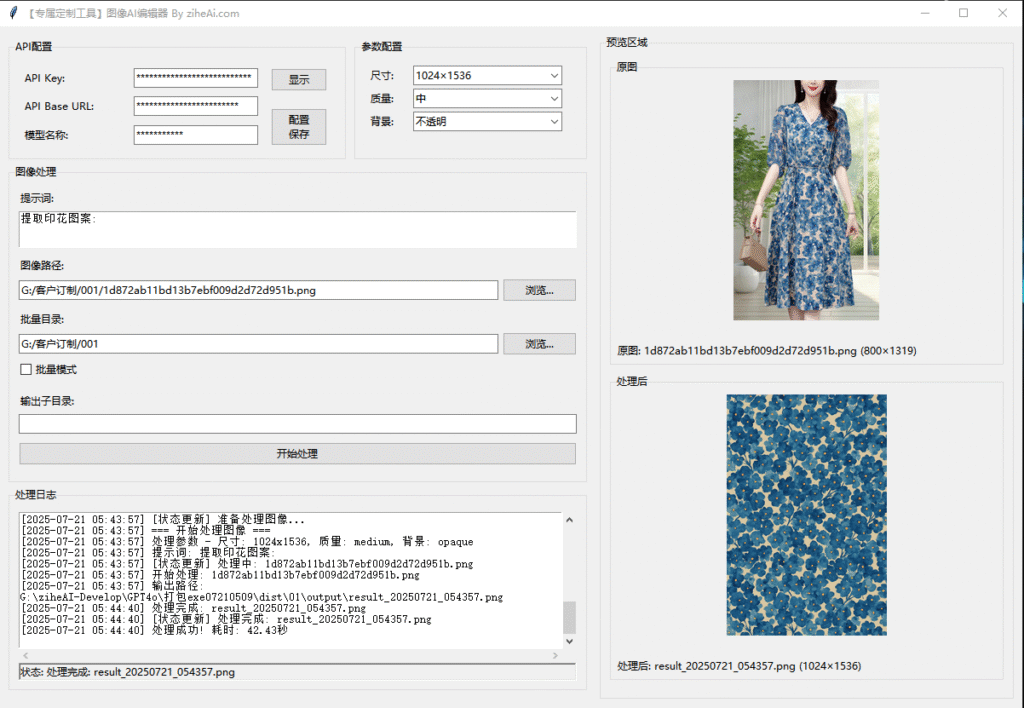Save settings with the 配置保存 button

click(298, 127)
